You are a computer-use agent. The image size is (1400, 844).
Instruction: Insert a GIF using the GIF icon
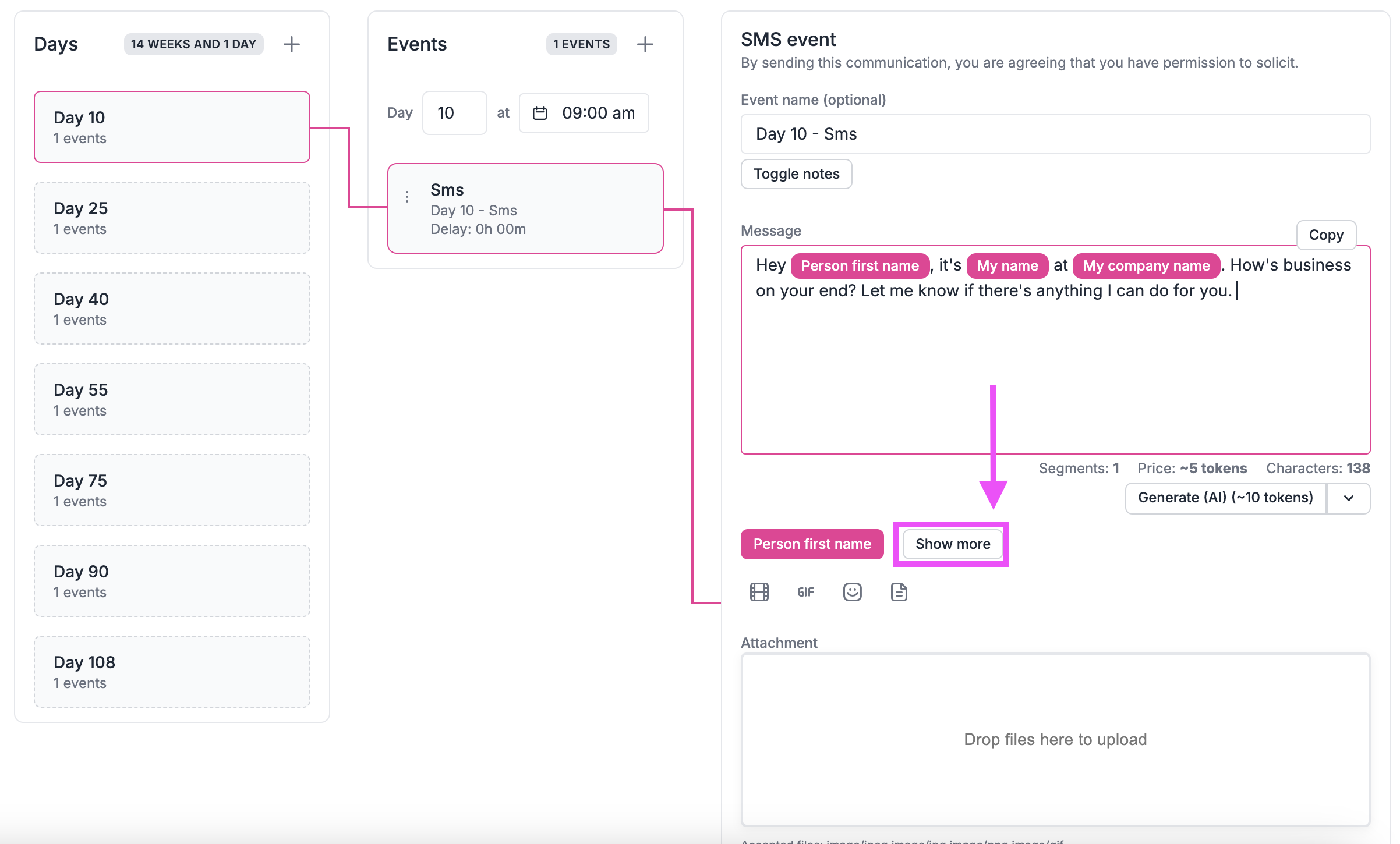point(805,592)
